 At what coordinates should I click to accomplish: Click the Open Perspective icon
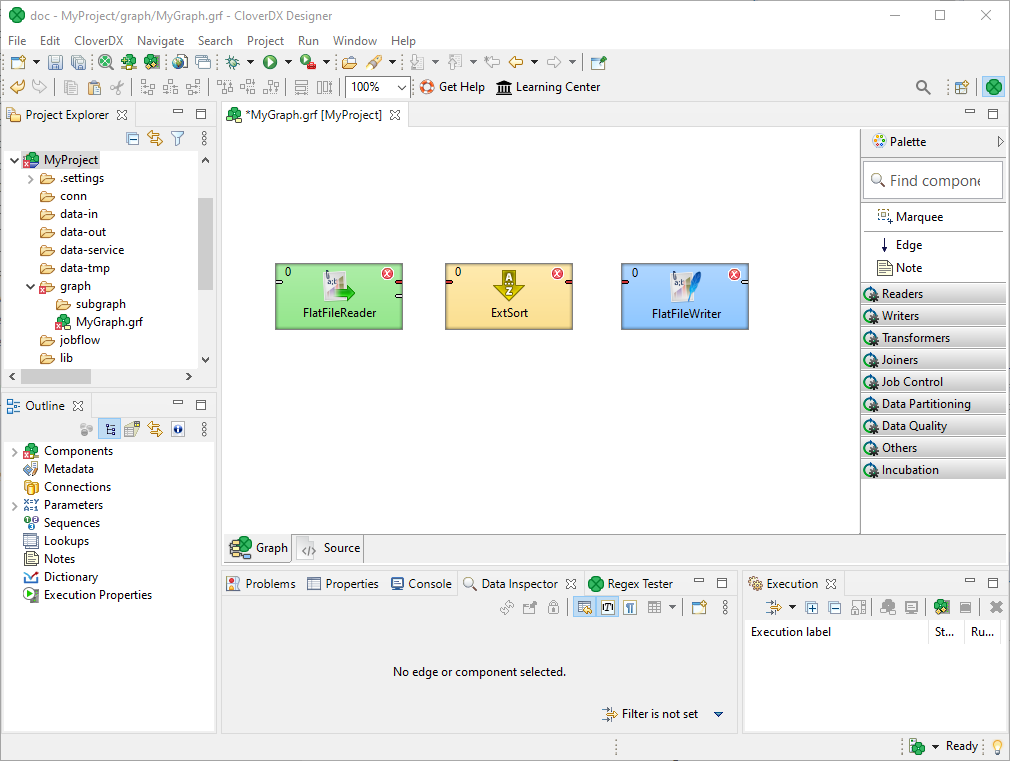962,87
